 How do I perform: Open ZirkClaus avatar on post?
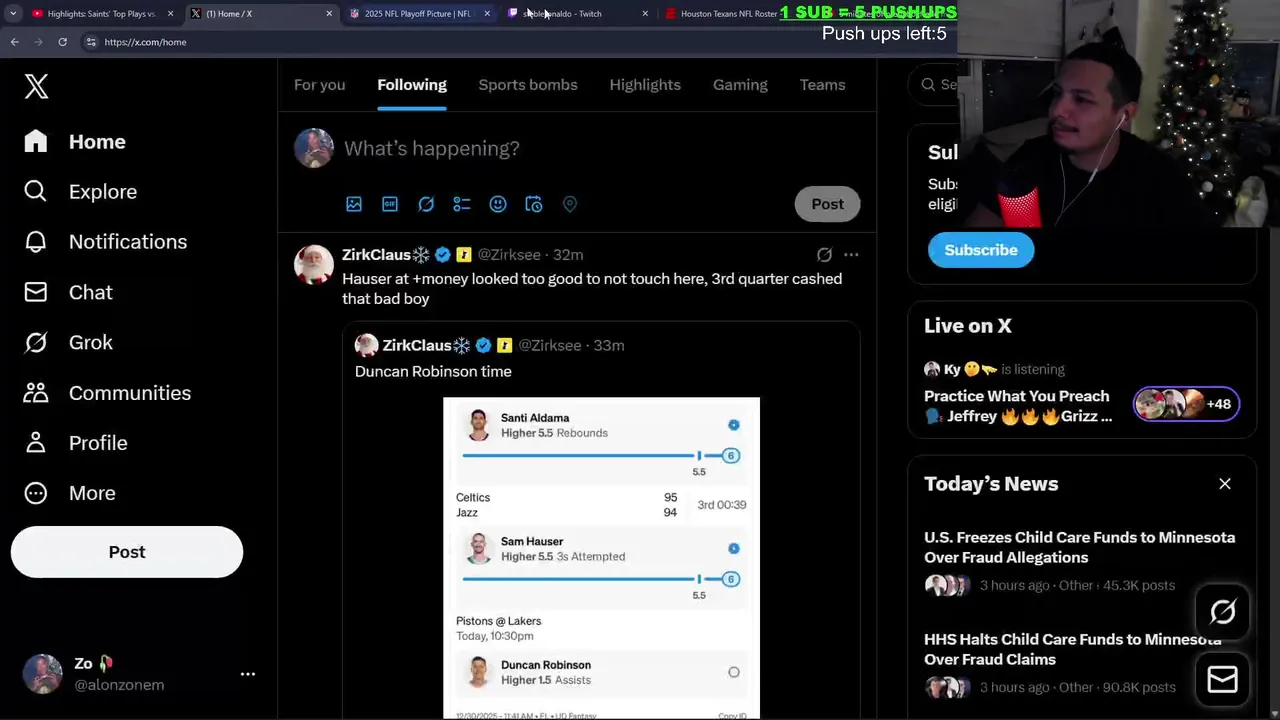click(x=313, y=264)
